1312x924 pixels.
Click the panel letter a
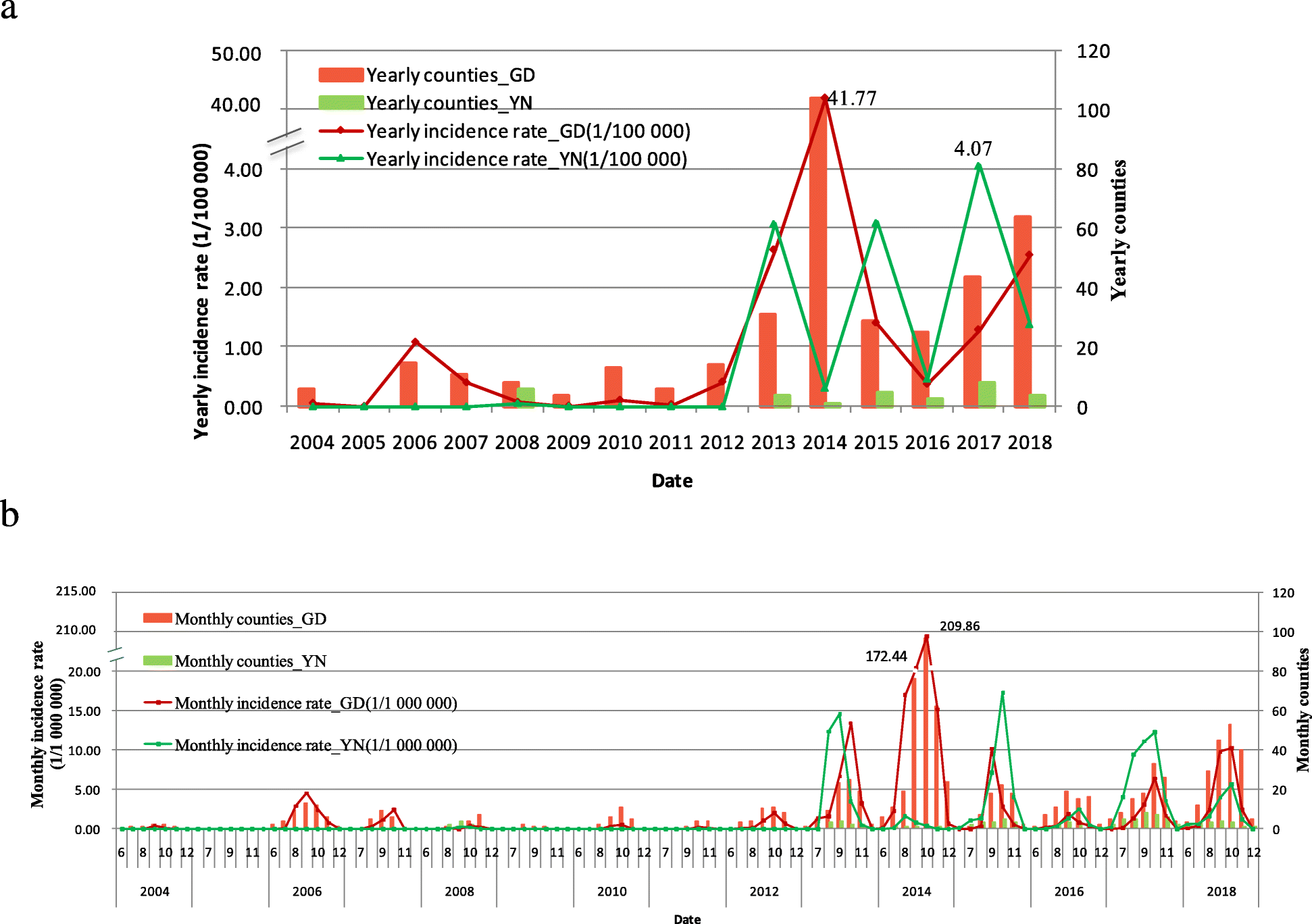tap(9, 9)
